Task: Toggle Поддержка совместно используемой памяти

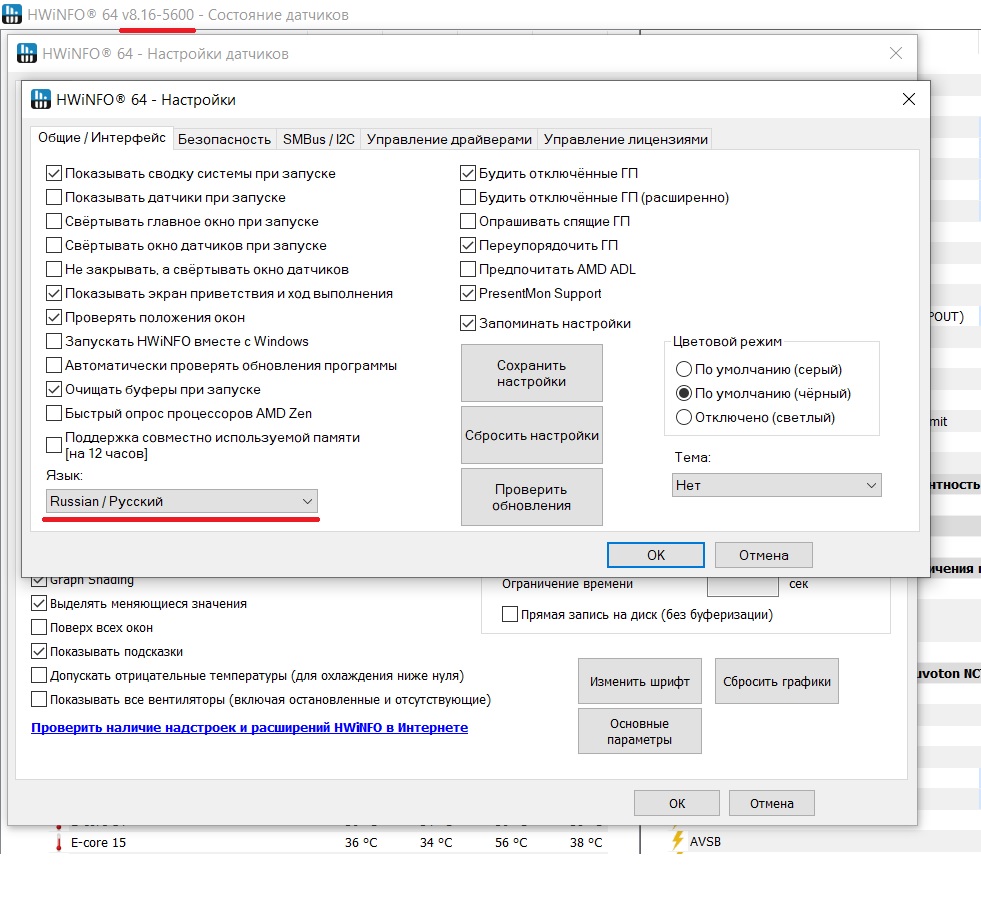Action: click(x=54, y=445)
